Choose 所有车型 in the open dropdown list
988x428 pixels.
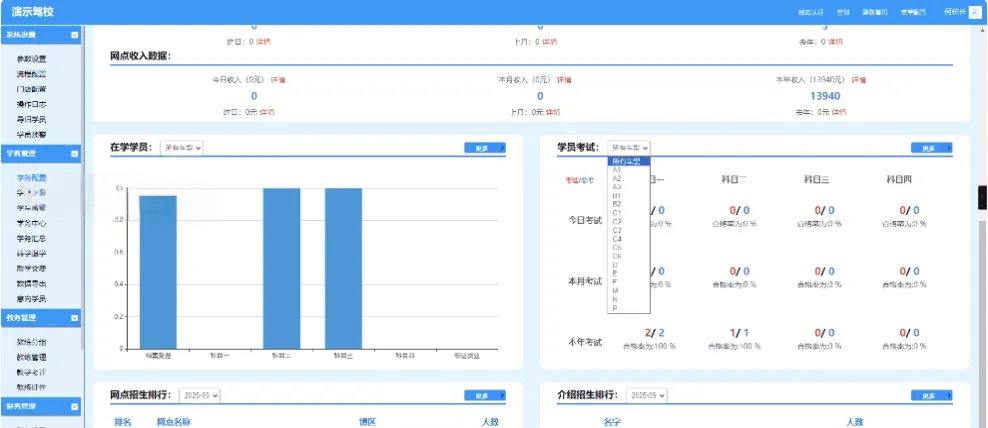[629, 161]
